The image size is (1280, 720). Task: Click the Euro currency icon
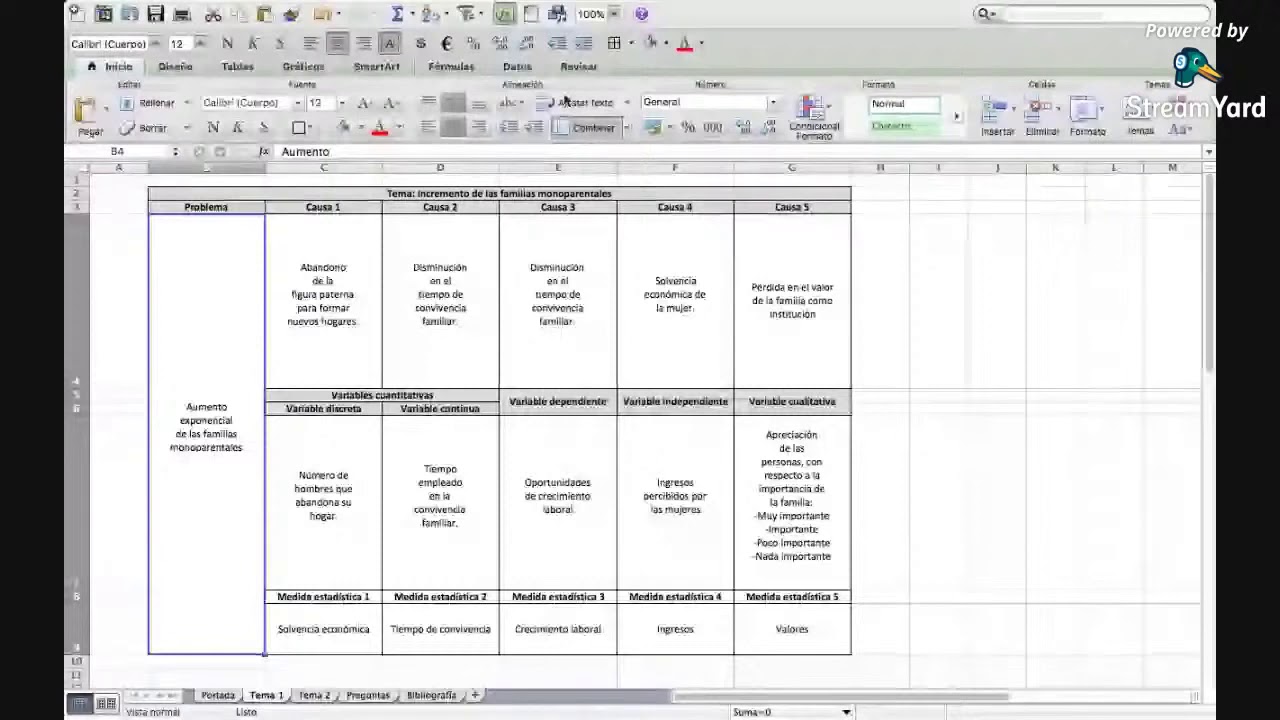(x=446, y=43)
